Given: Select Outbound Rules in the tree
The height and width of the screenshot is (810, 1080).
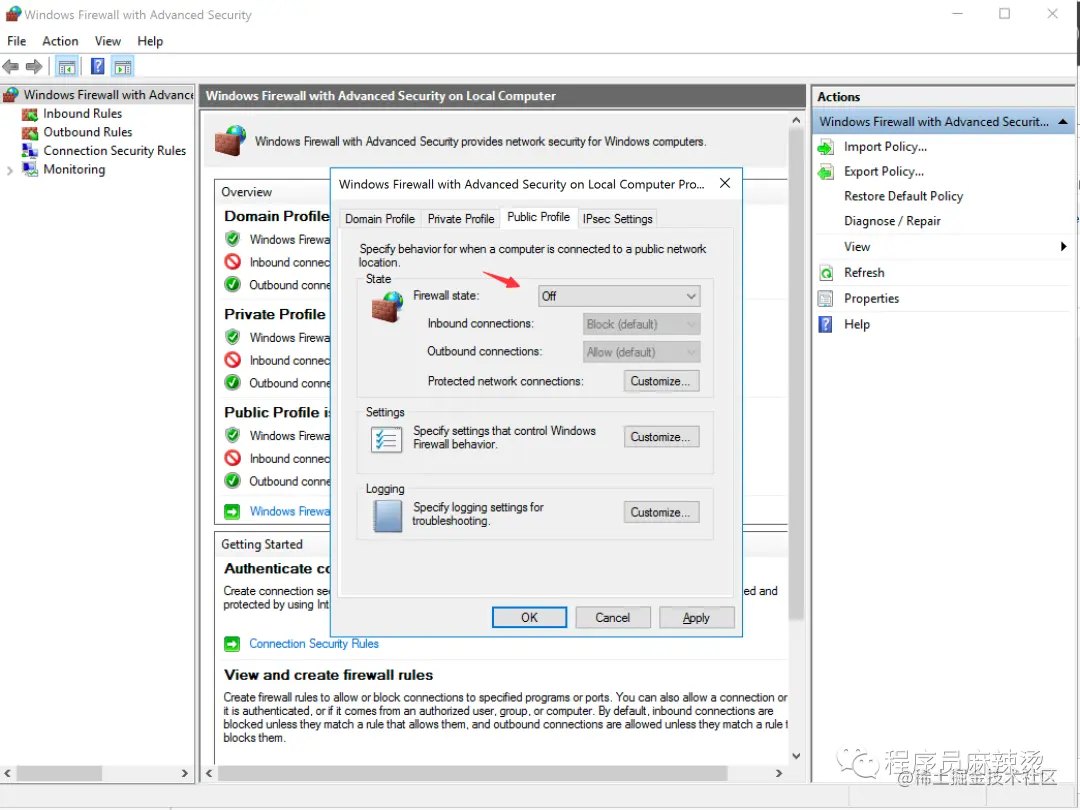Looking at the screenshot, I should tap(87, 132).
